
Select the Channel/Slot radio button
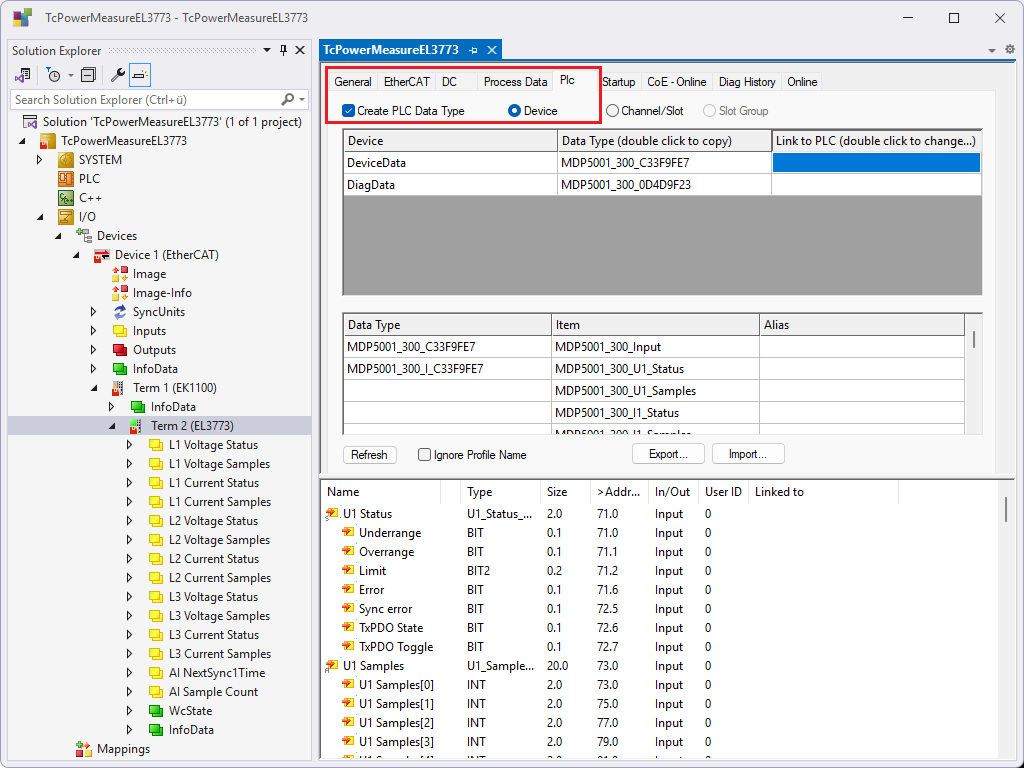point(612,111)
